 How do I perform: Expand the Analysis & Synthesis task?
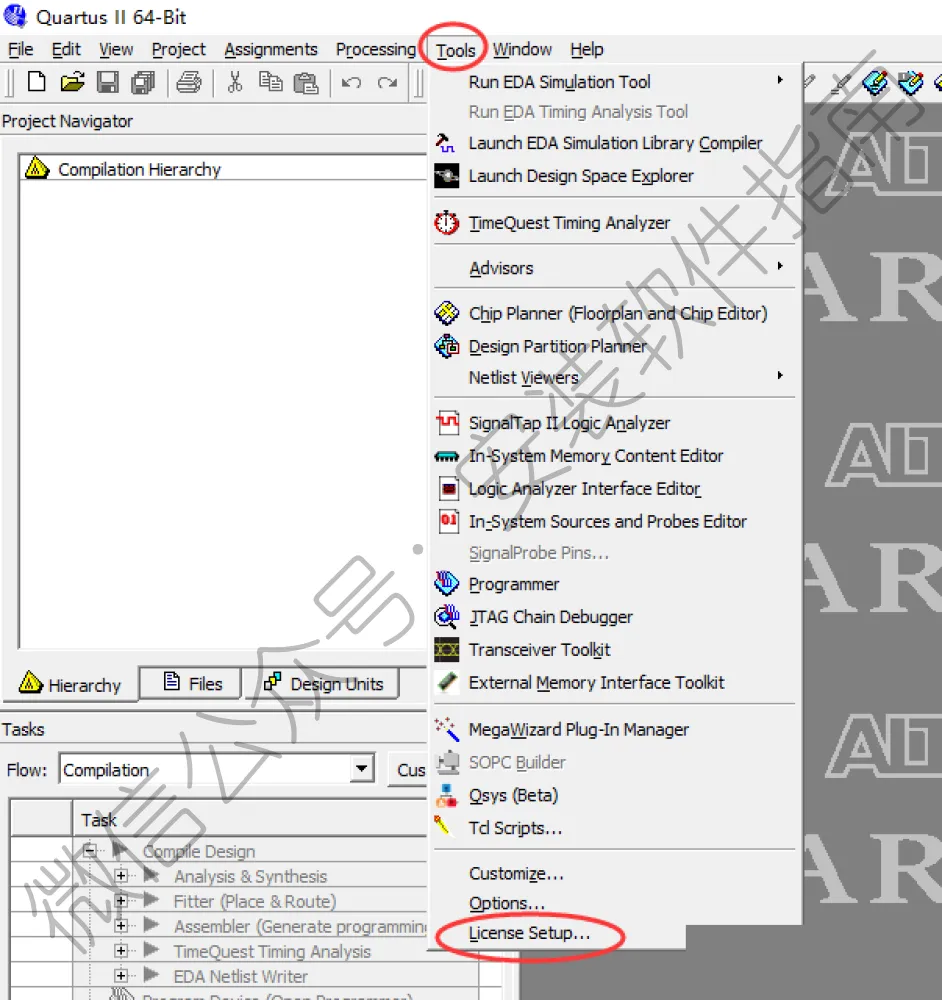[121, 876]
